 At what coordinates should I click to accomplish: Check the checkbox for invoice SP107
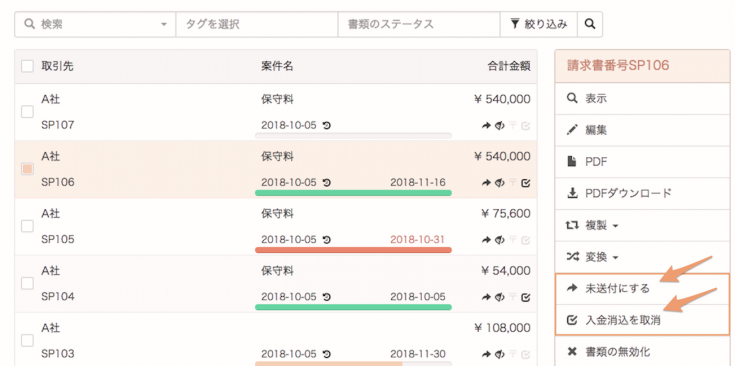coord(27,112)
